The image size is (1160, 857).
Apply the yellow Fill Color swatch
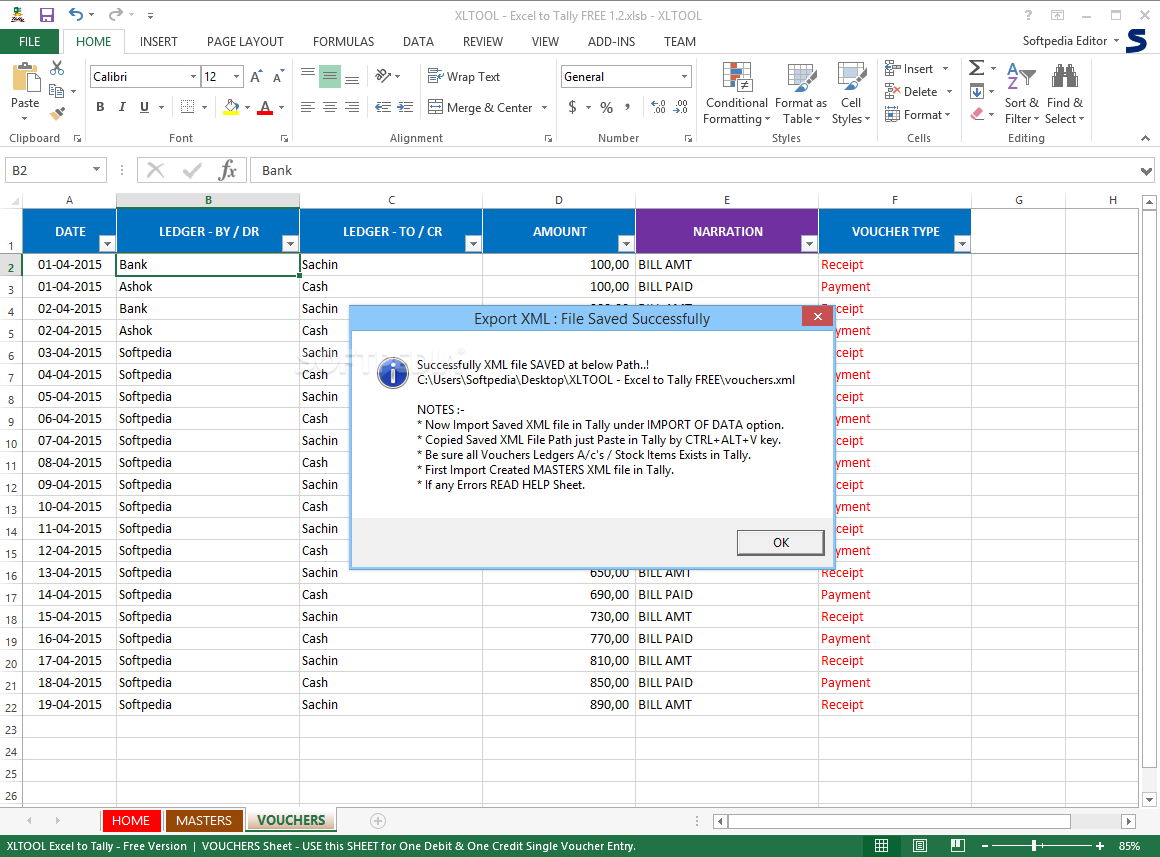pyautogui.click(x=232, y=107)
